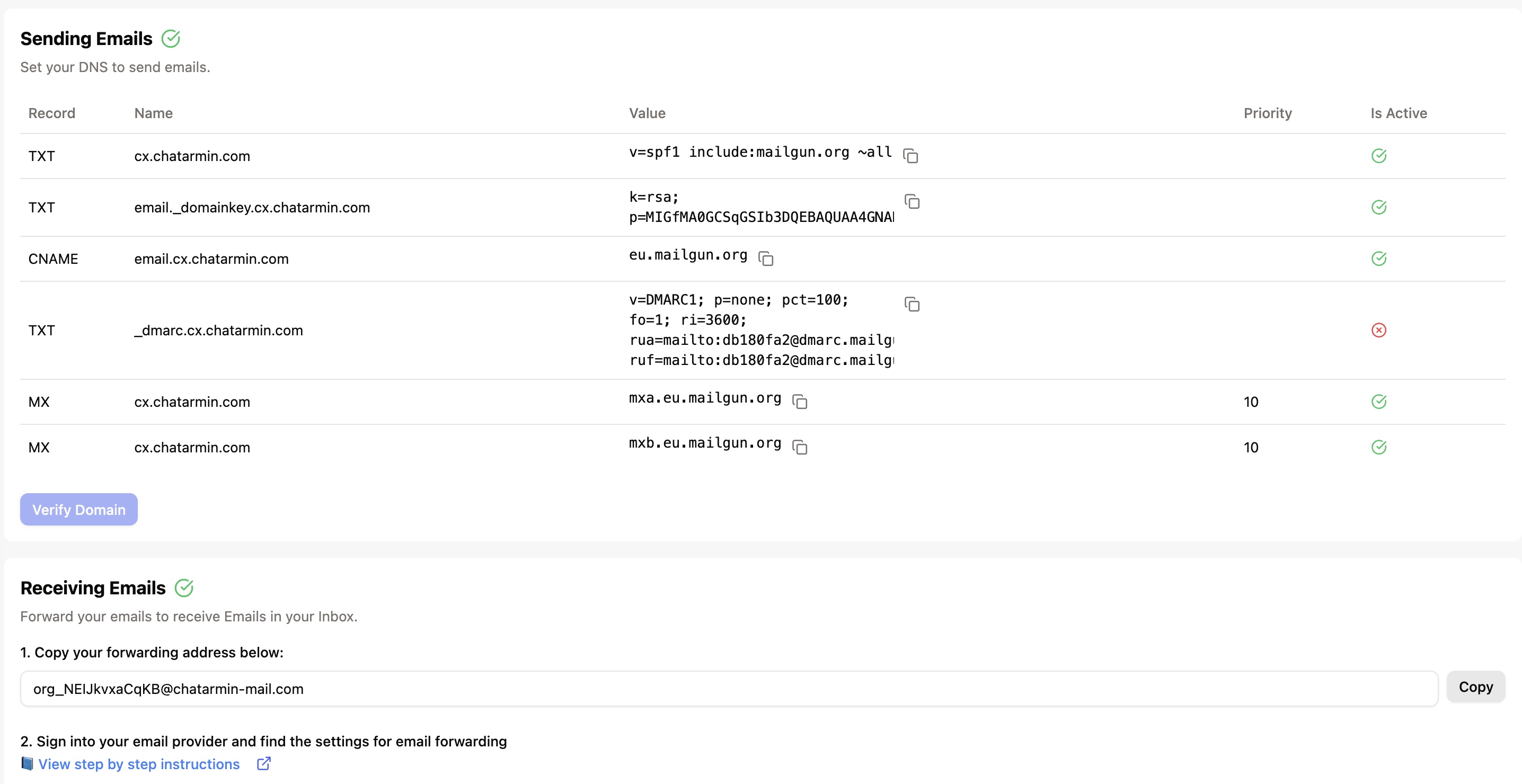Click the Is Active column header
The image size is (1522, 784).
(x=1399, y=113)
